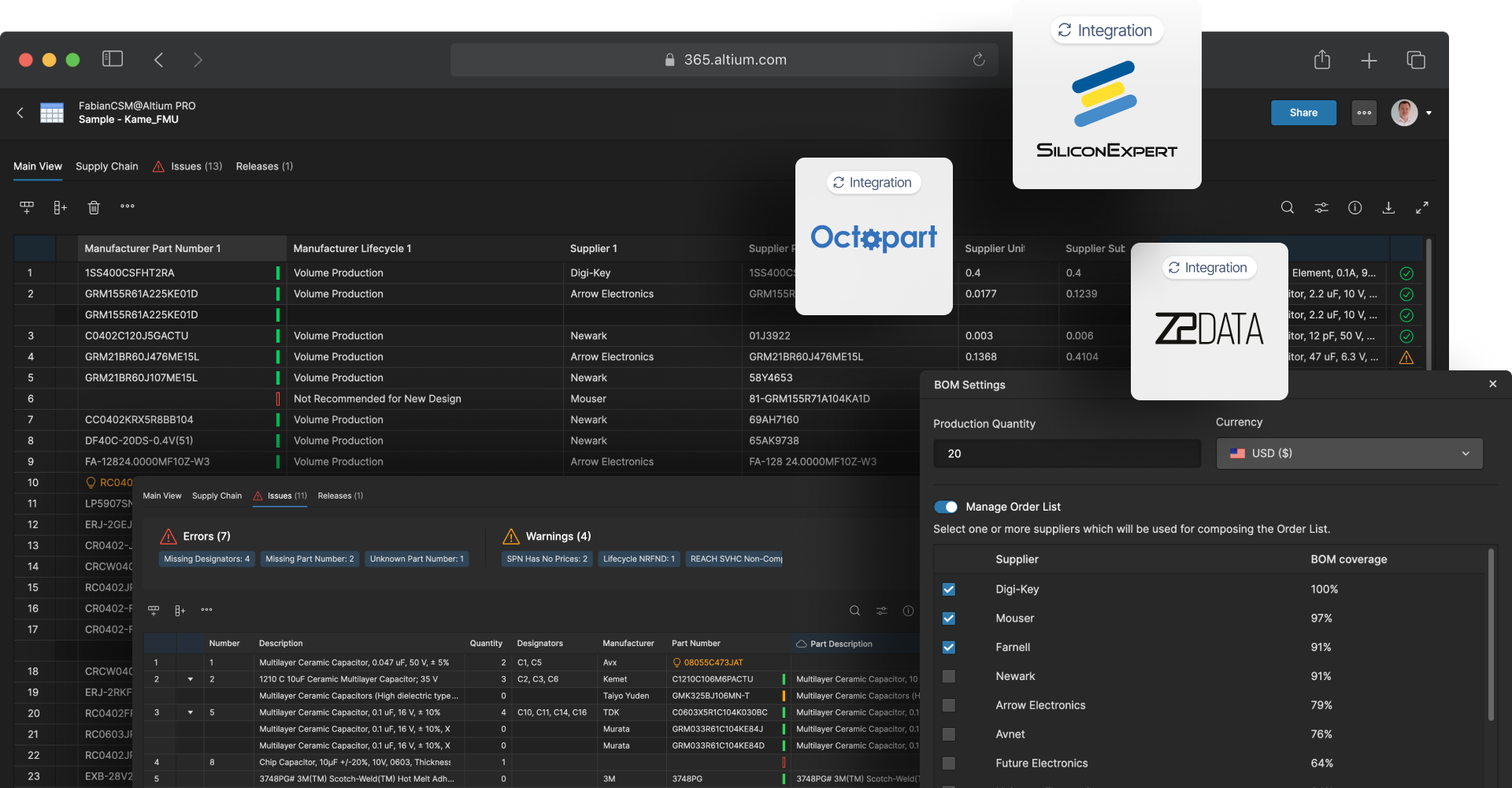1512x788 pixels.
Task: Open the Releases (1) tab
Action: [x=265, y=166]
